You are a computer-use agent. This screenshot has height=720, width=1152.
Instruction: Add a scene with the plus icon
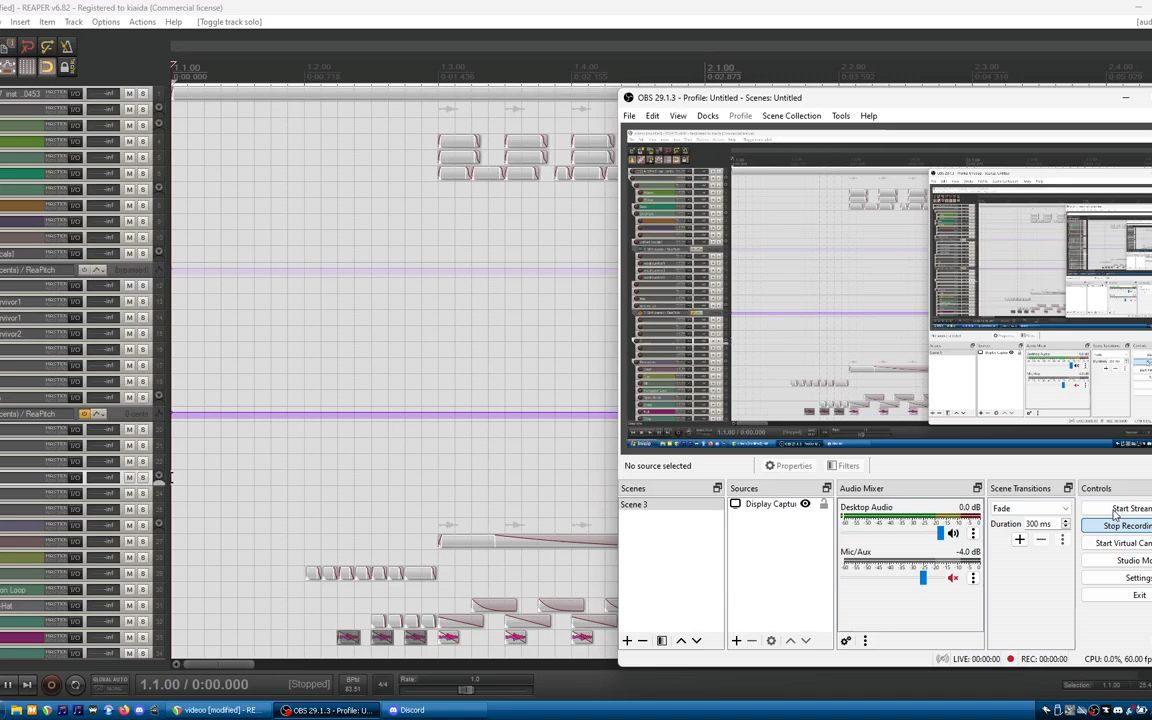coord(627,641)
